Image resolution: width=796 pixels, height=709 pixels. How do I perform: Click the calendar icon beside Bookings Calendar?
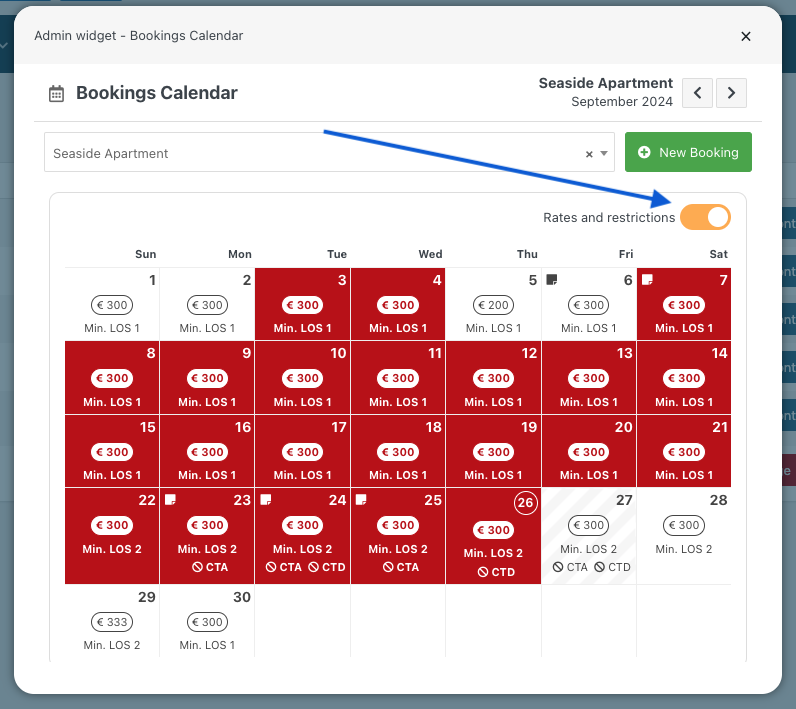click(x=56, y=94)
